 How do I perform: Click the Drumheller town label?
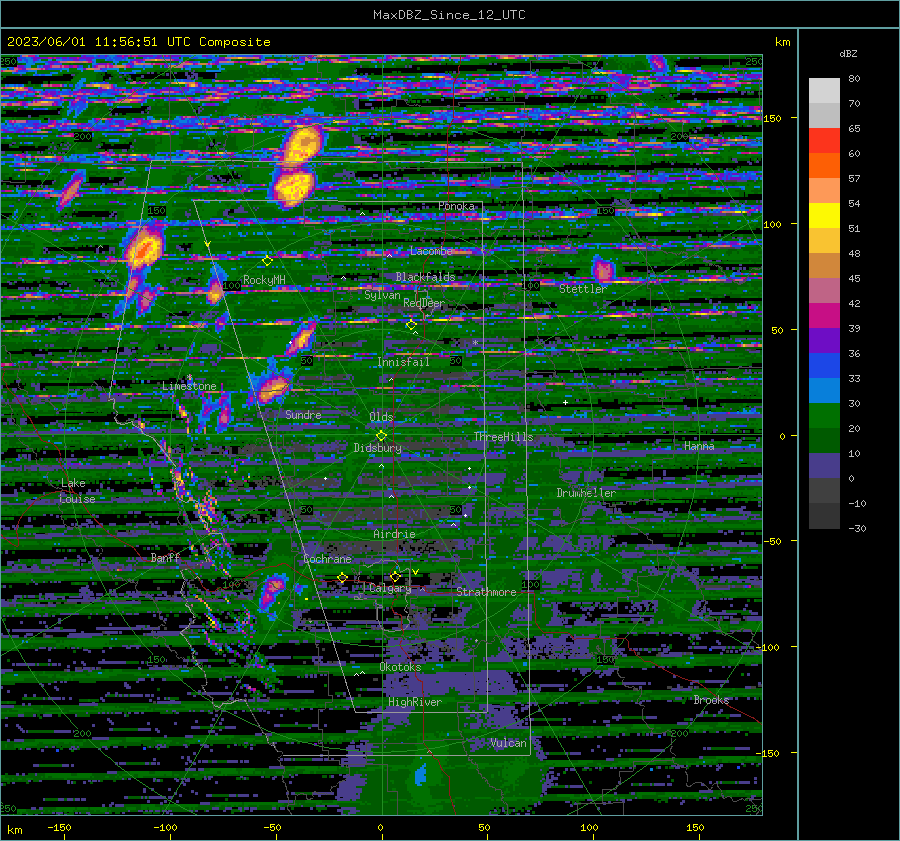[x=586, y=493]
